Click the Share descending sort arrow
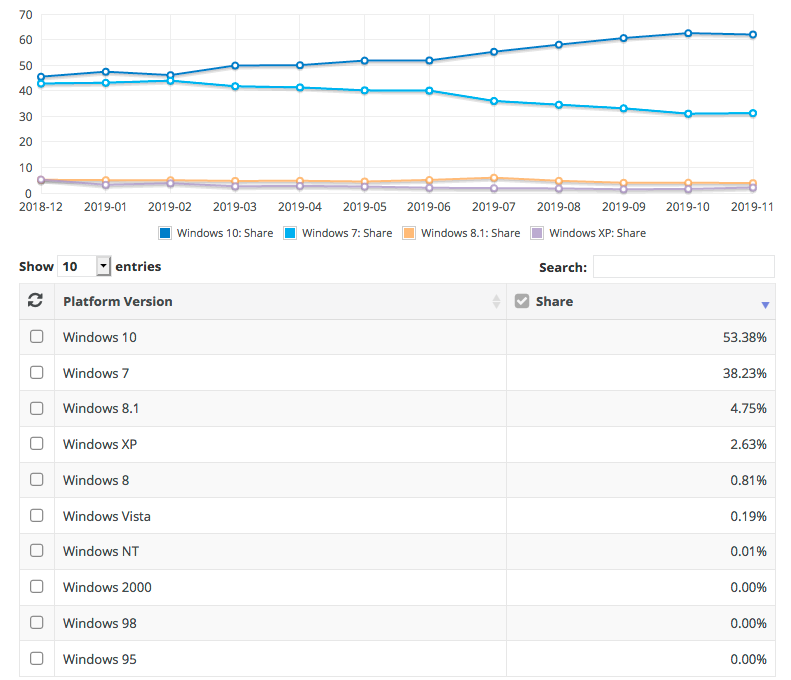The width and height of the screenshot is (791, 680). pyautogui.click(x=765, y=305)
